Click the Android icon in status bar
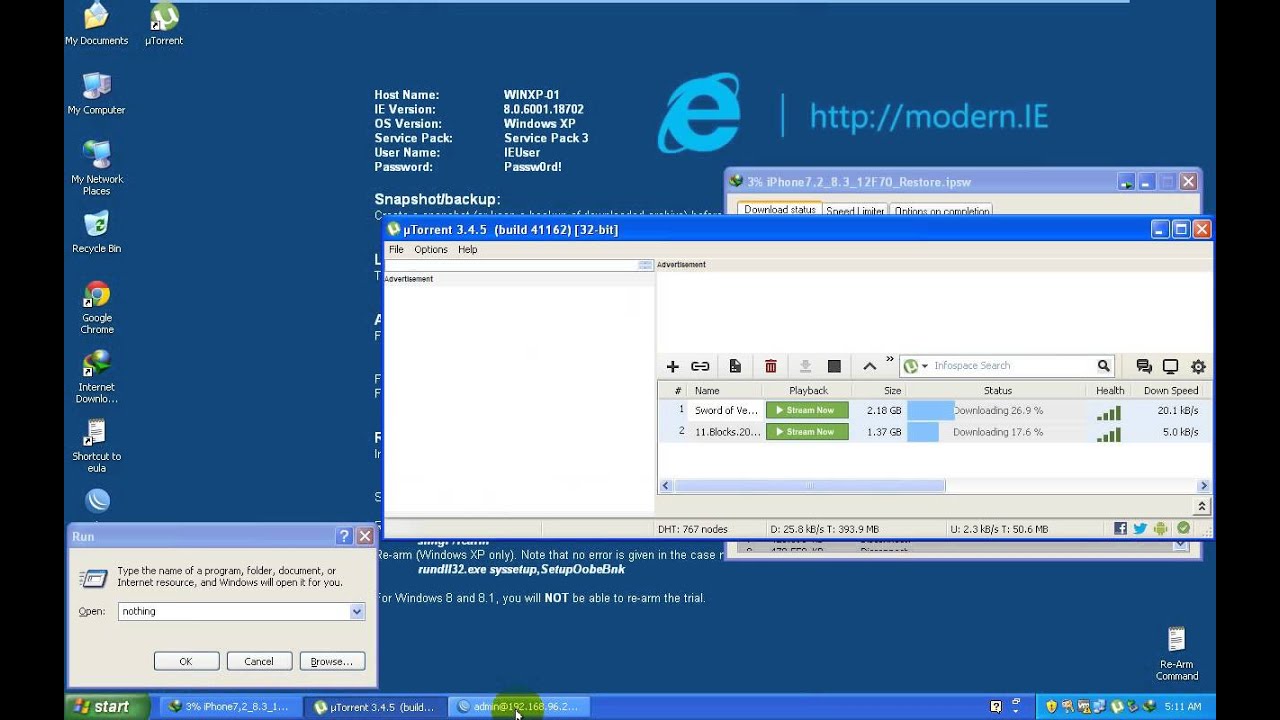Image resolution: width=1280 pixels, height=720 pixels. click(x=1160, y=528)
